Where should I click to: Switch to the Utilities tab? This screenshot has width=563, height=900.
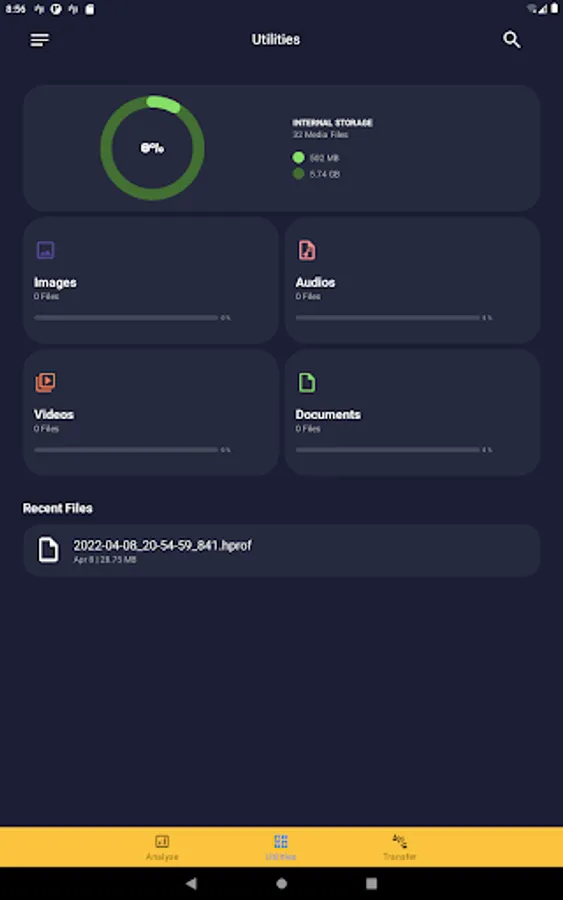(281, 847)
